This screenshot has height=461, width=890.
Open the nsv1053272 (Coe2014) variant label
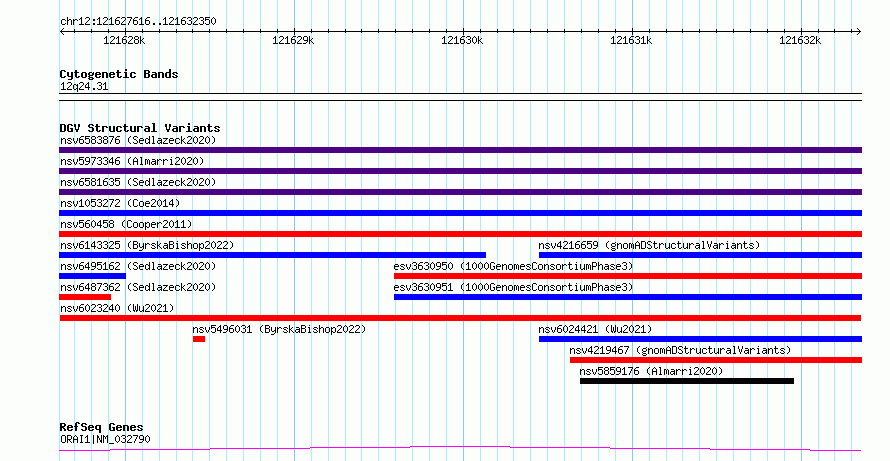(120, 203)
